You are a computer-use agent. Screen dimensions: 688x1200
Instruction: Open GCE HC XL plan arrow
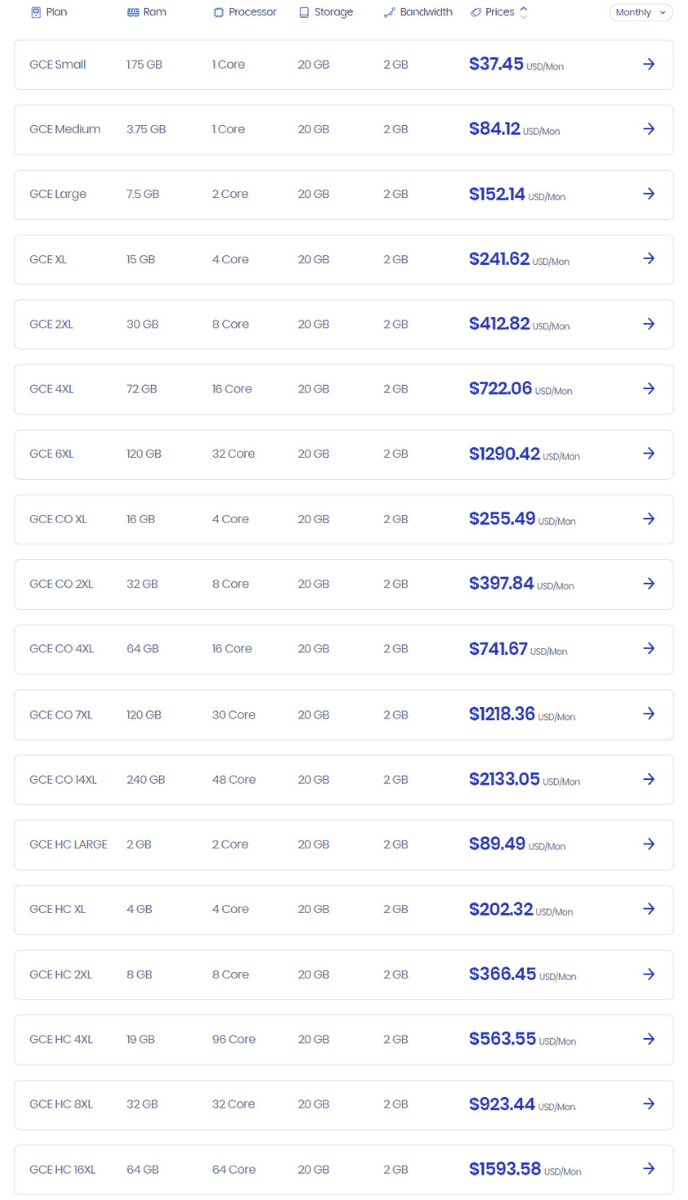(x=649, y=909)
